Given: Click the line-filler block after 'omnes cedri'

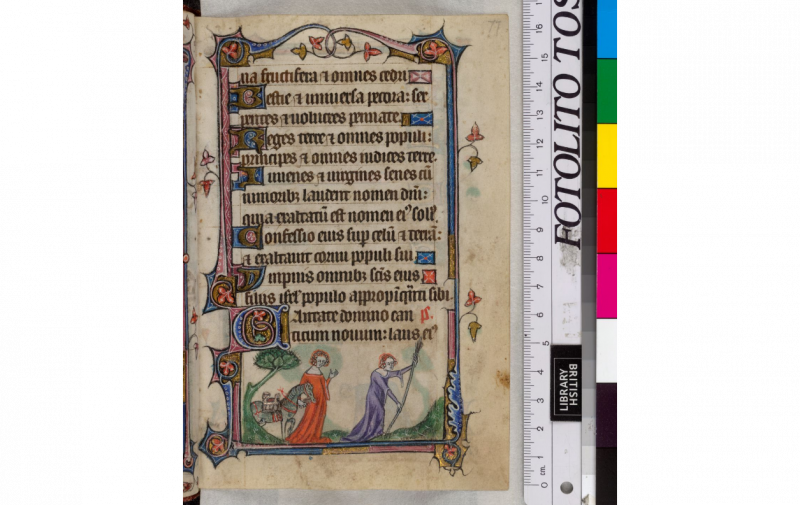Looking at the screenshot, I should point(420,76).
